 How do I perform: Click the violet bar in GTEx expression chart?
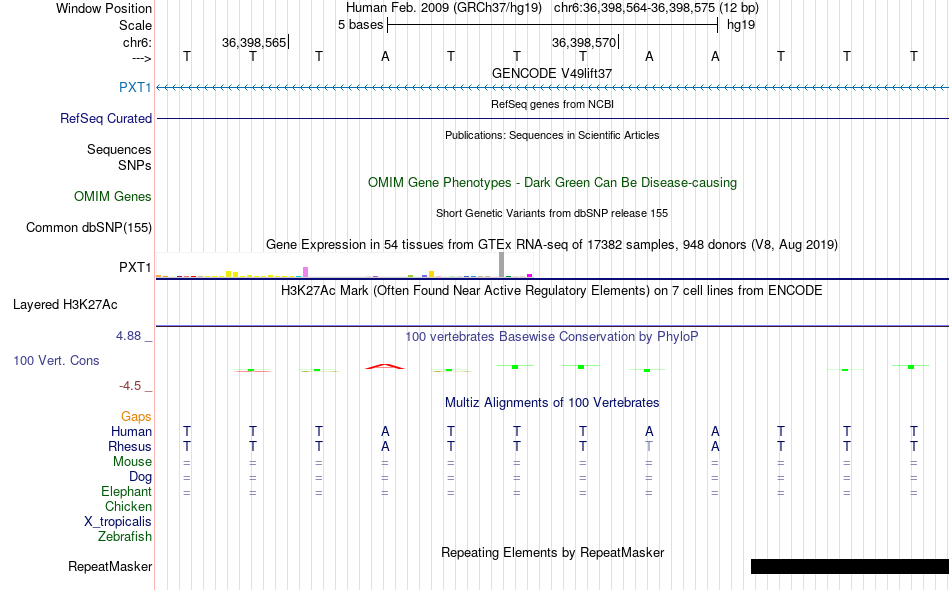(x=305, y=272)
